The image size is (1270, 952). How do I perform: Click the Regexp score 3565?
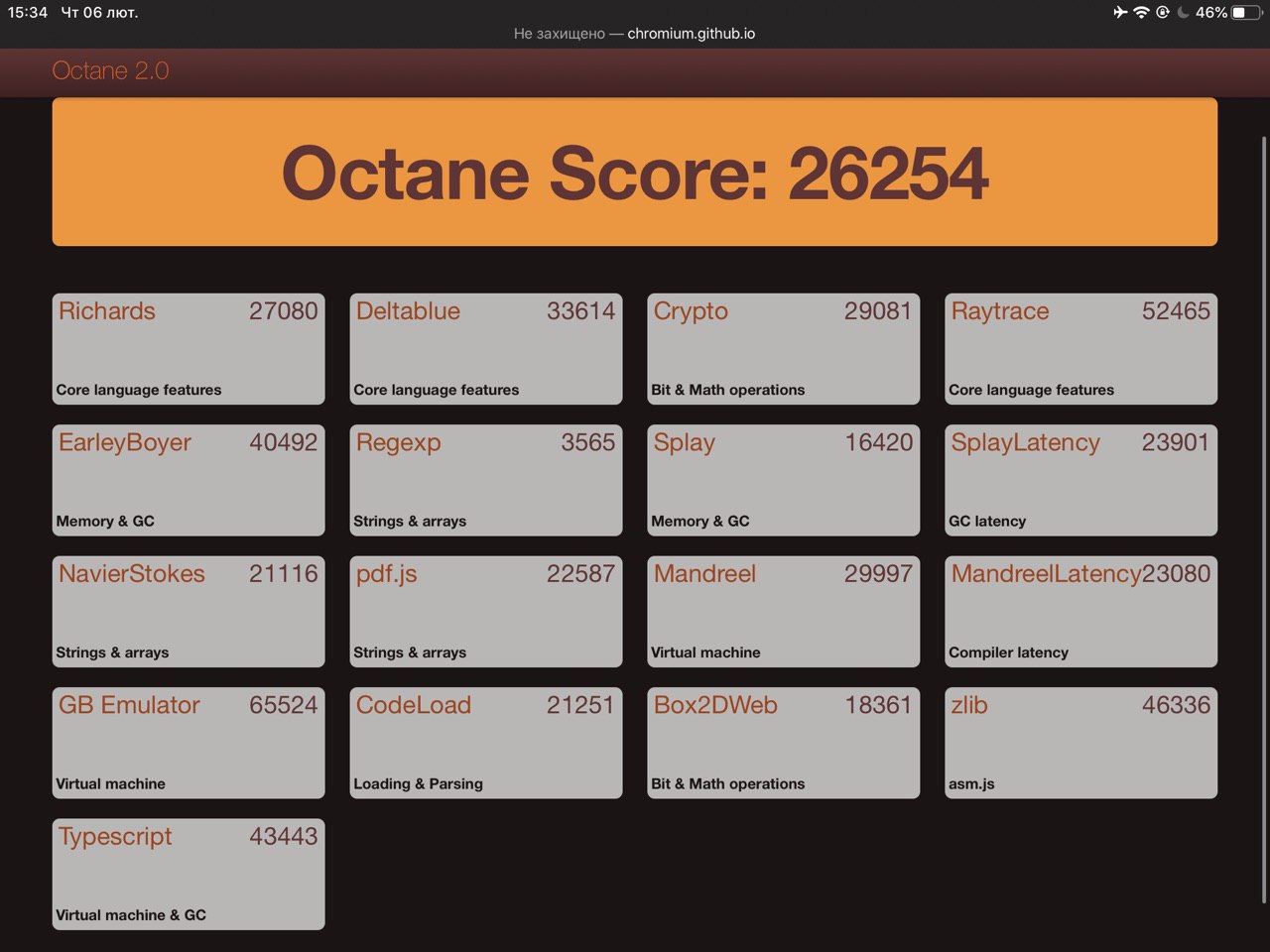click(588, 442)
